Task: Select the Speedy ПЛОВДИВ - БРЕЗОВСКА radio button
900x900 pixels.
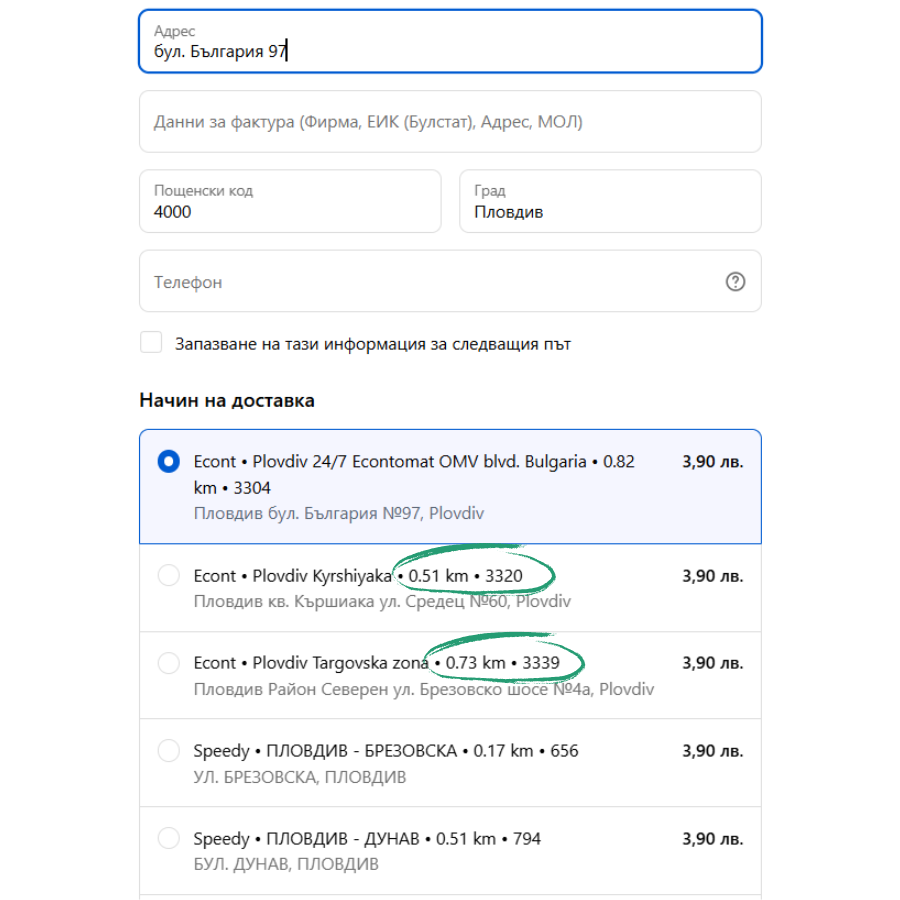Action: pos(169,750)
